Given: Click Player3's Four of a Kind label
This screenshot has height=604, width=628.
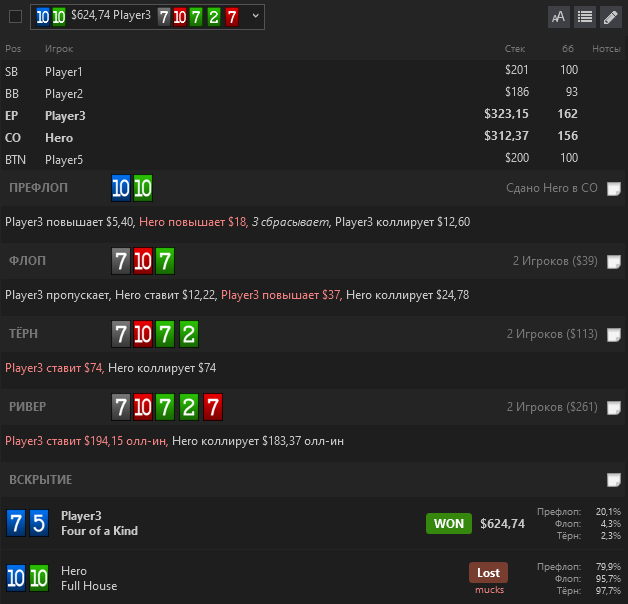Looking at the screenshot, I should 99,531.
